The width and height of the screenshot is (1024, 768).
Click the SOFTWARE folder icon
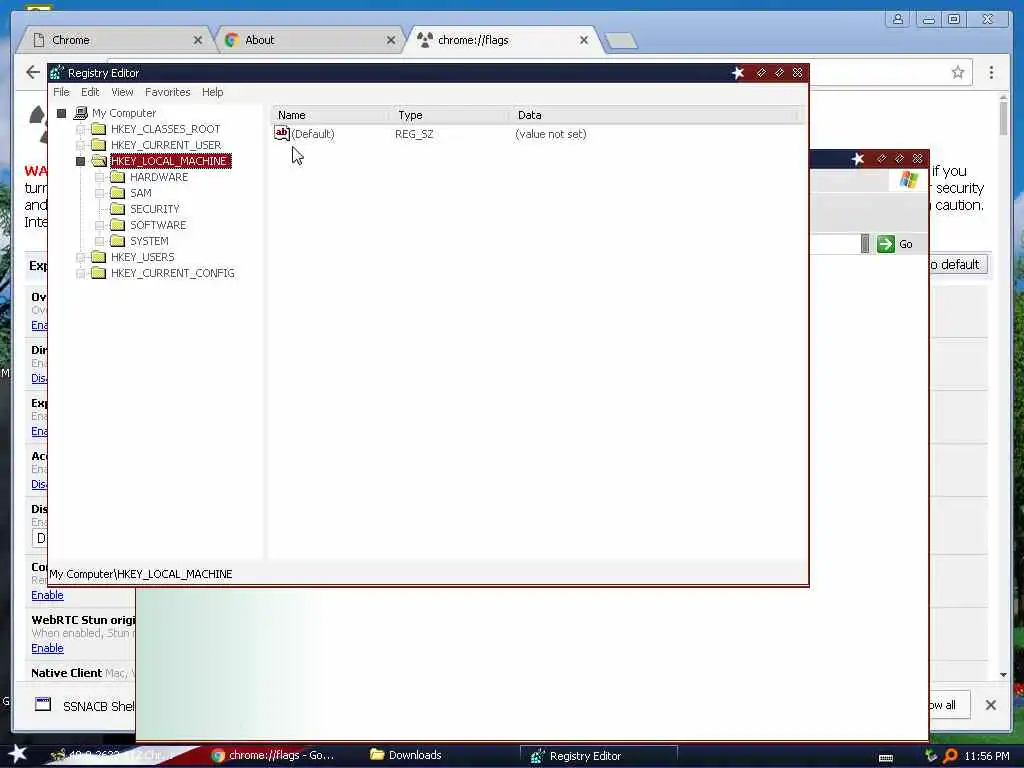[118, 225]
